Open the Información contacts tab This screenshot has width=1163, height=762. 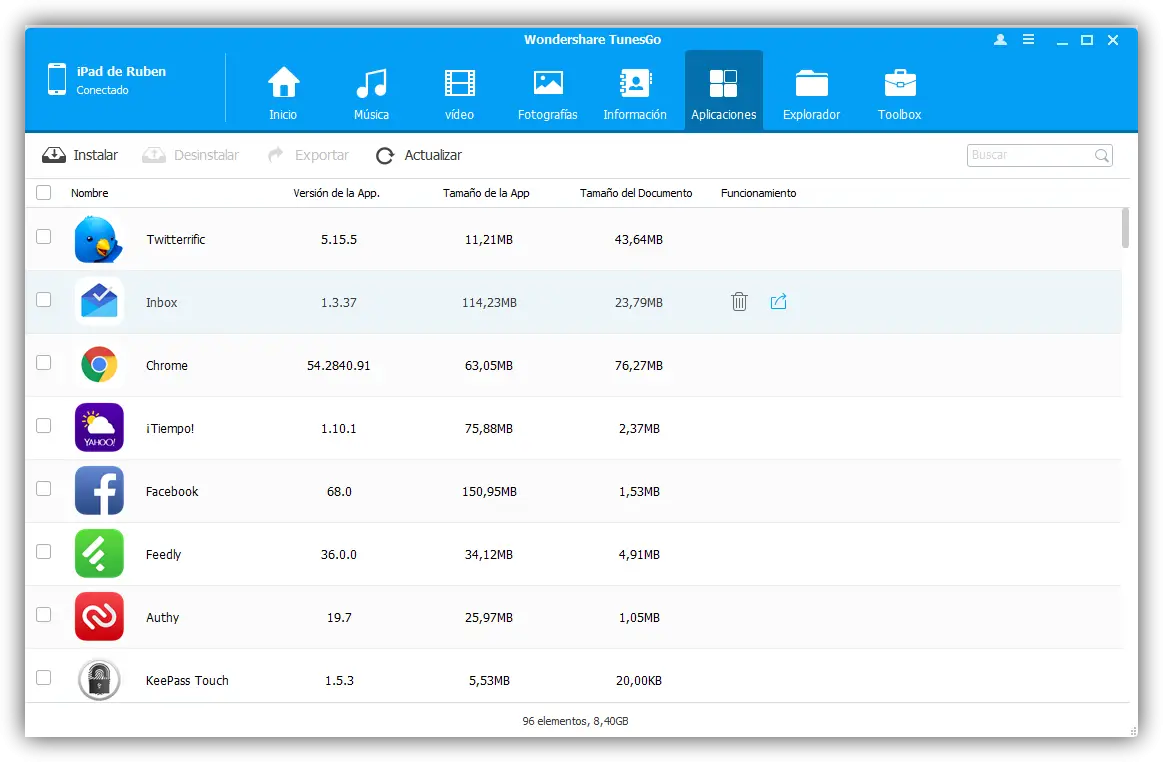(635, 92)
